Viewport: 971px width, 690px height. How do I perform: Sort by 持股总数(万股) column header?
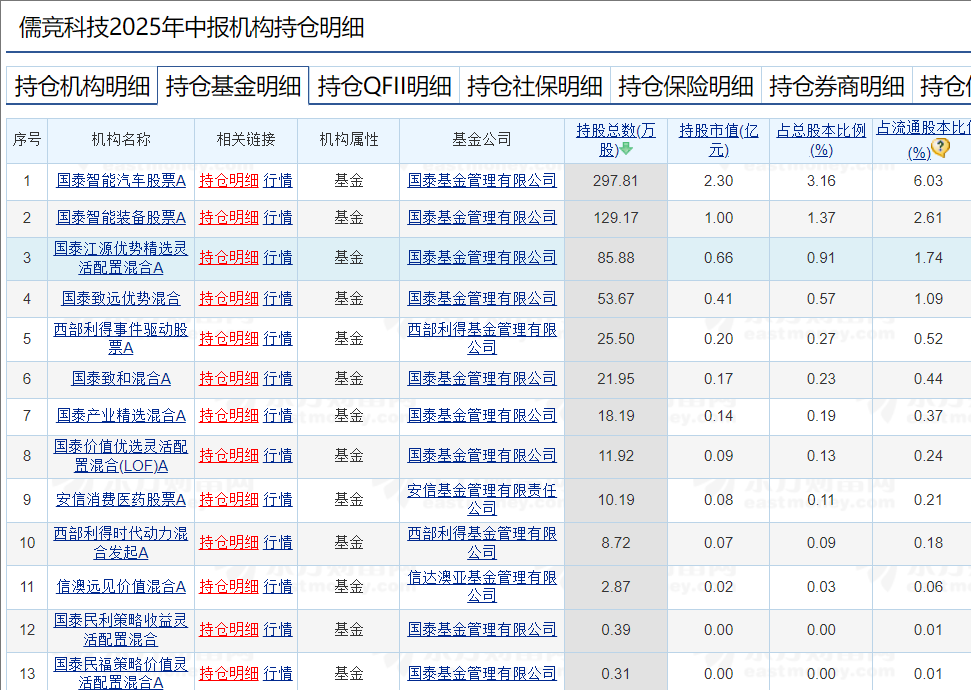(616, 140)
